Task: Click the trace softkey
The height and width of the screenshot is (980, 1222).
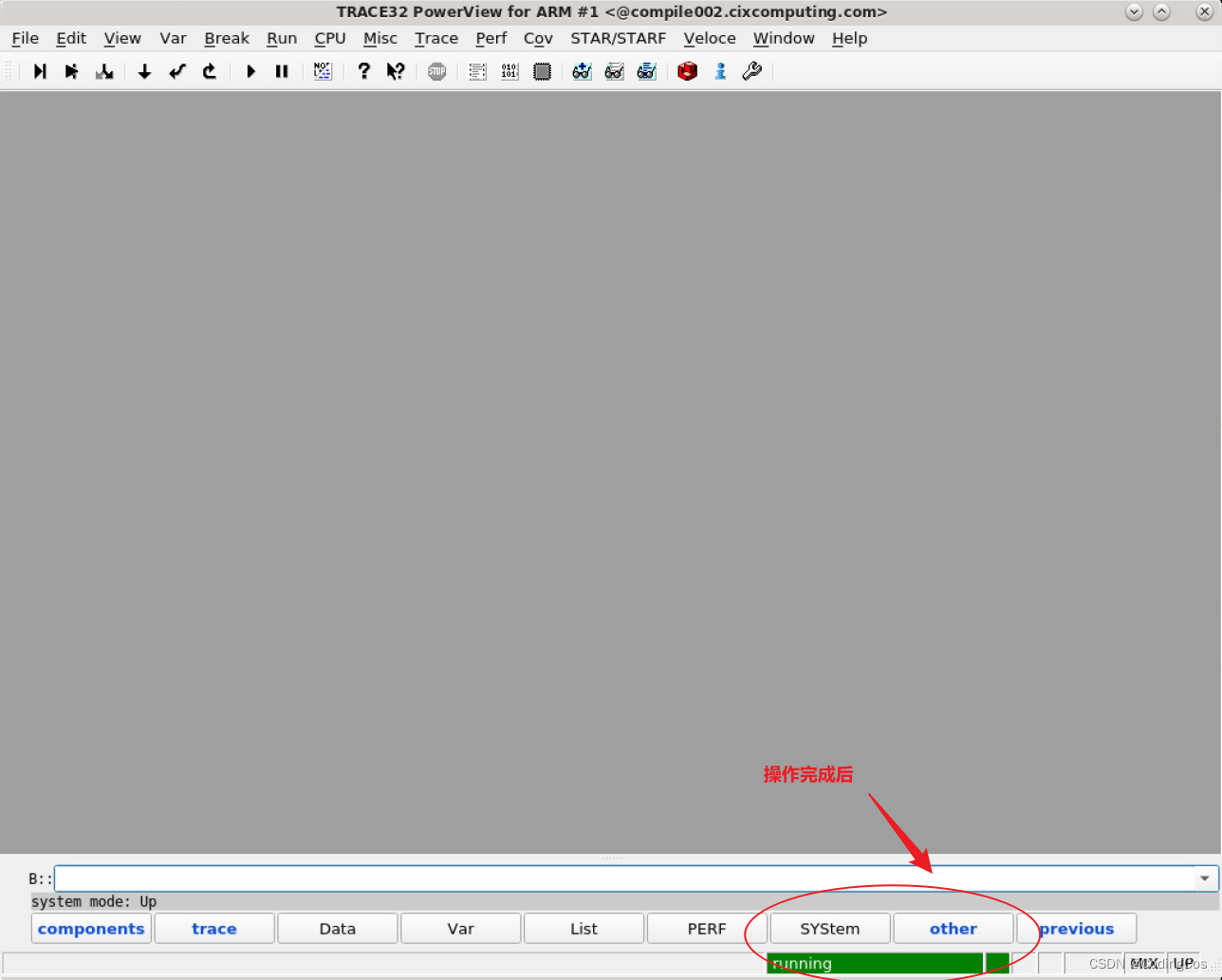Action: click(x=214, y=929)
